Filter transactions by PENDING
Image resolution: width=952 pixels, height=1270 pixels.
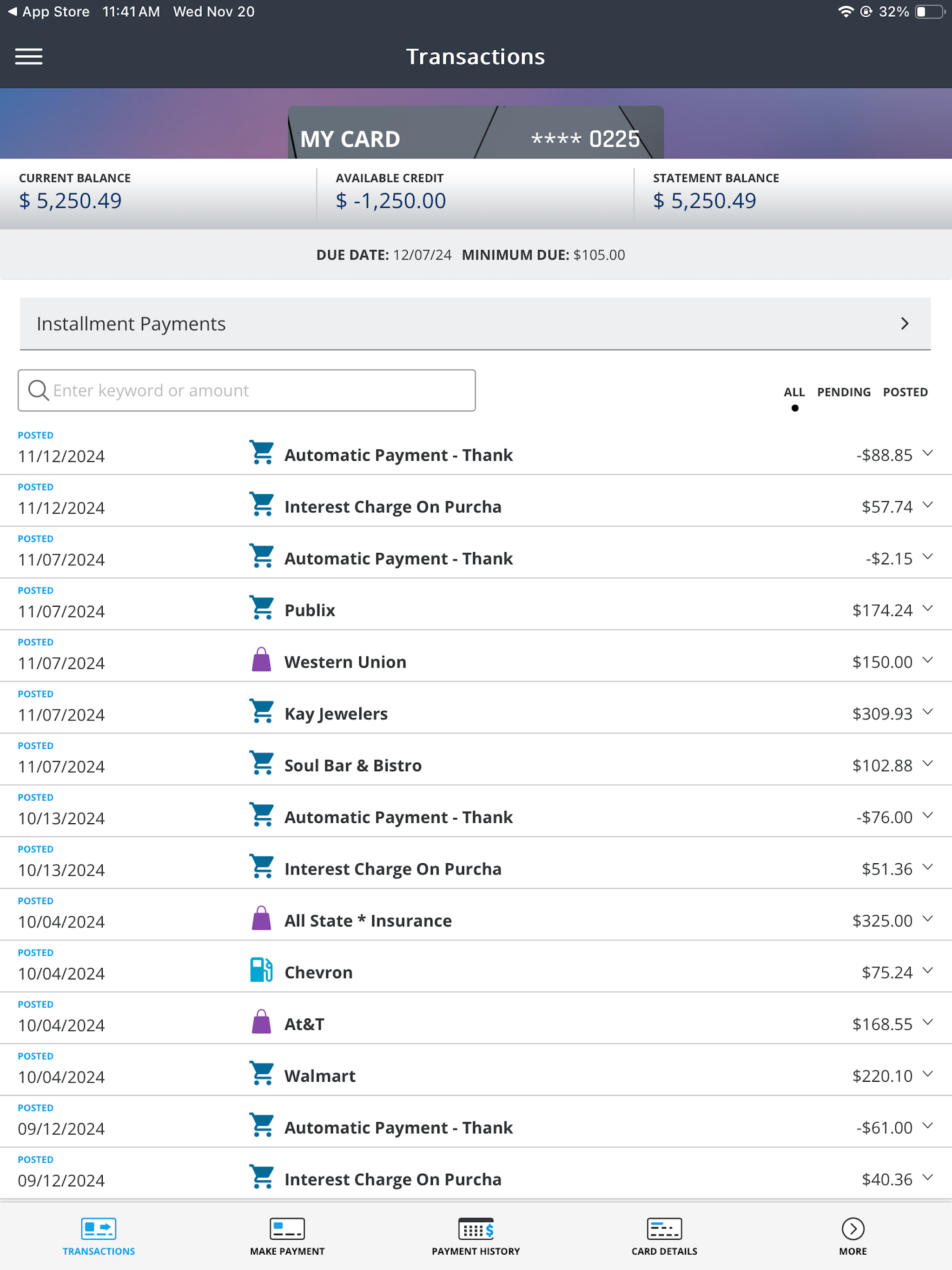(844, 392)
